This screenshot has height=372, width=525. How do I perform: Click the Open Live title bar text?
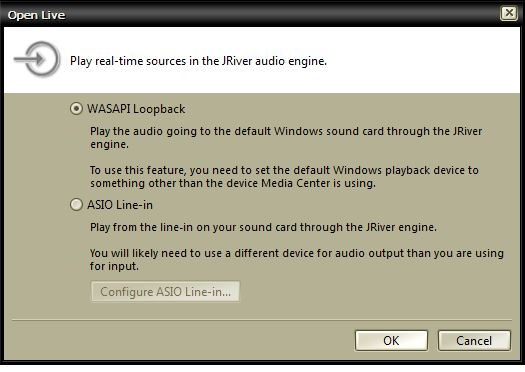[36, 15]
